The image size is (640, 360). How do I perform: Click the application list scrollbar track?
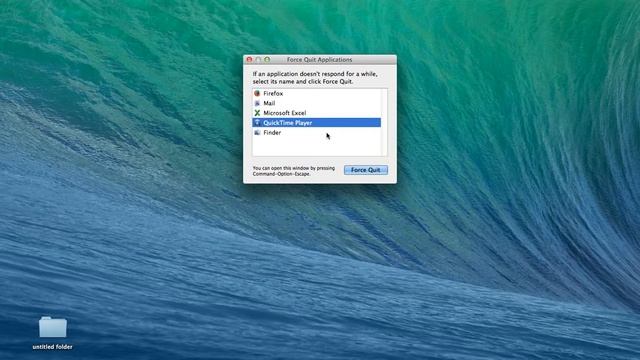pos(384,122)
